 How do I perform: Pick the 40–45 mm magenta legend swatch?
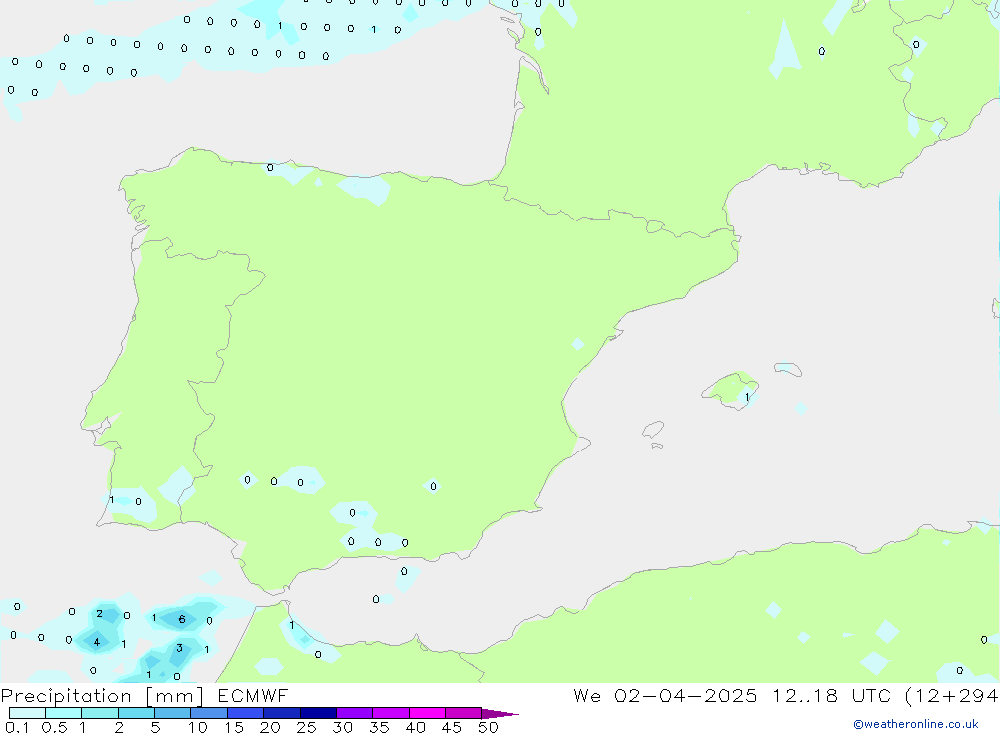coord(427,713)
